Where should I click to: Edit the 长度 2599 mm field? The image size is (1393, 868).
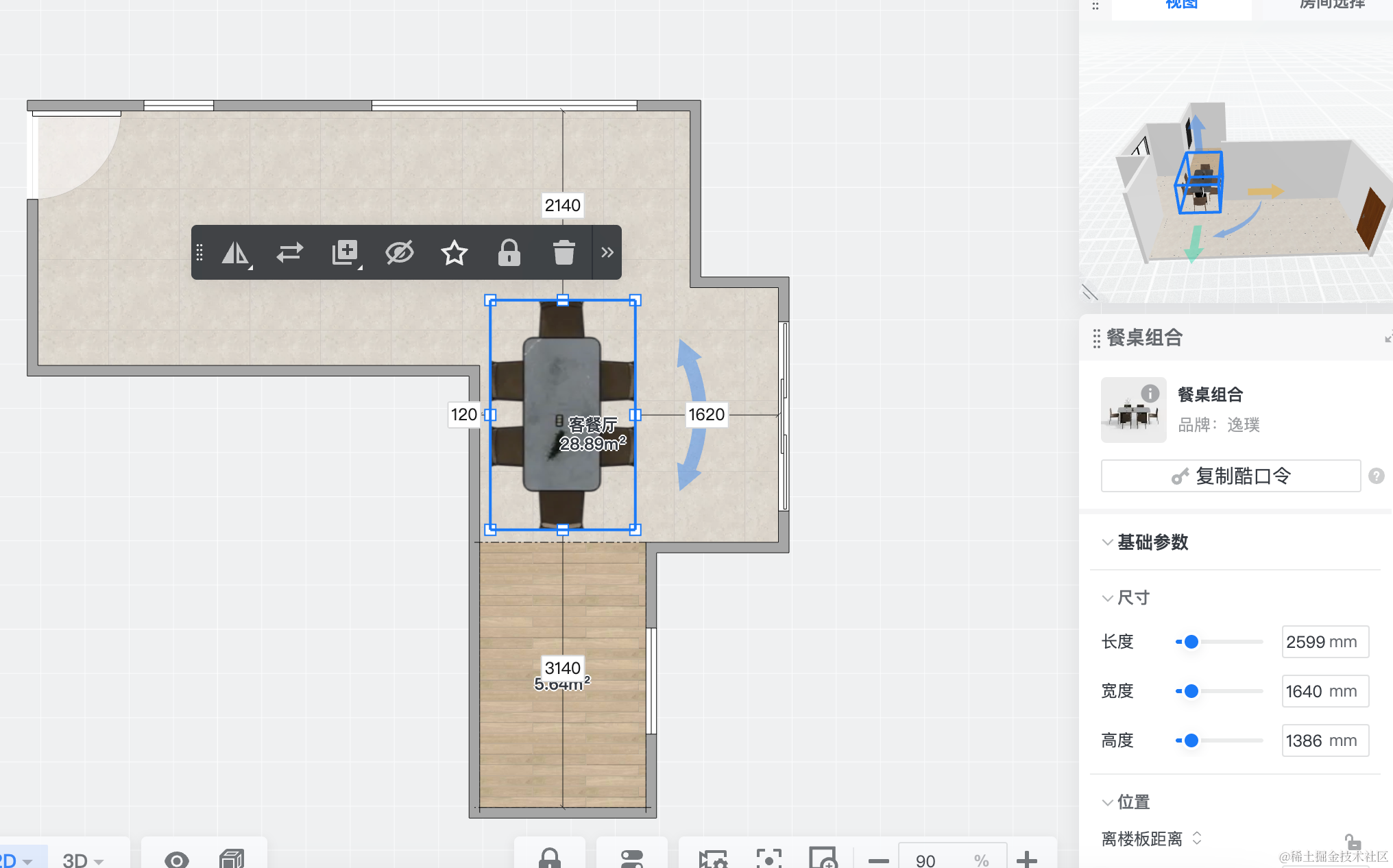coord(1325,642)
